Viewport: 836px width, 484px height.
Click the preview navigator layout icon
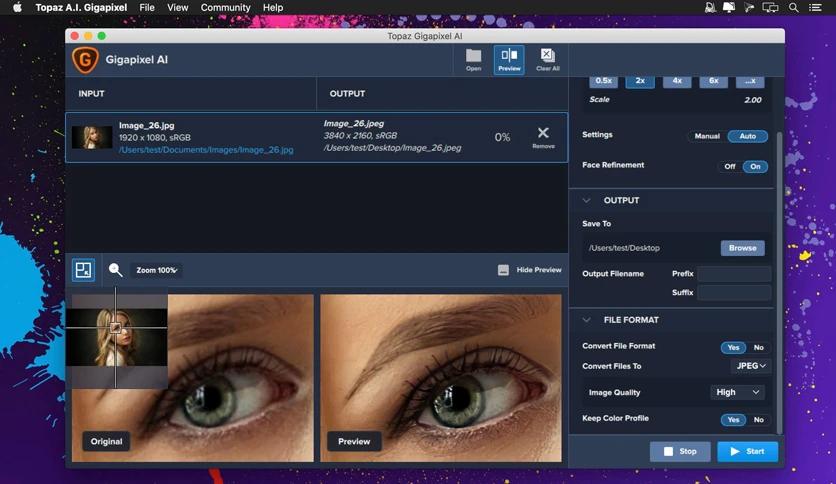coord(84,270)
